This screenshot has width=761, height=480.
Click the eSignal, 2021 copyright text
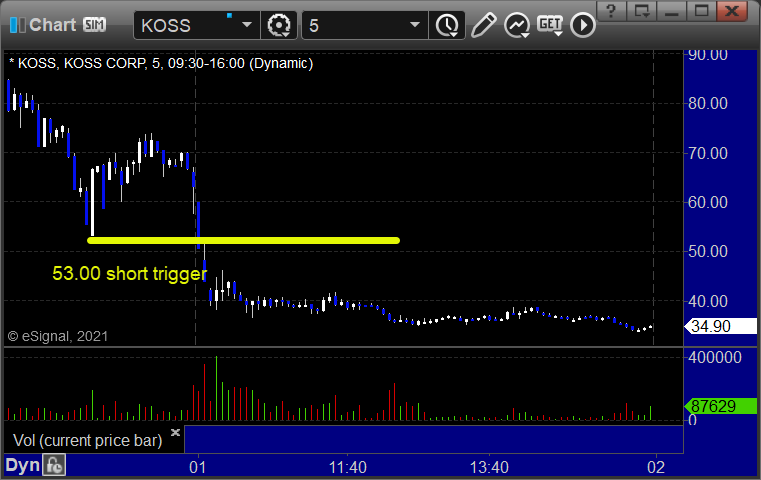(58, 336)
